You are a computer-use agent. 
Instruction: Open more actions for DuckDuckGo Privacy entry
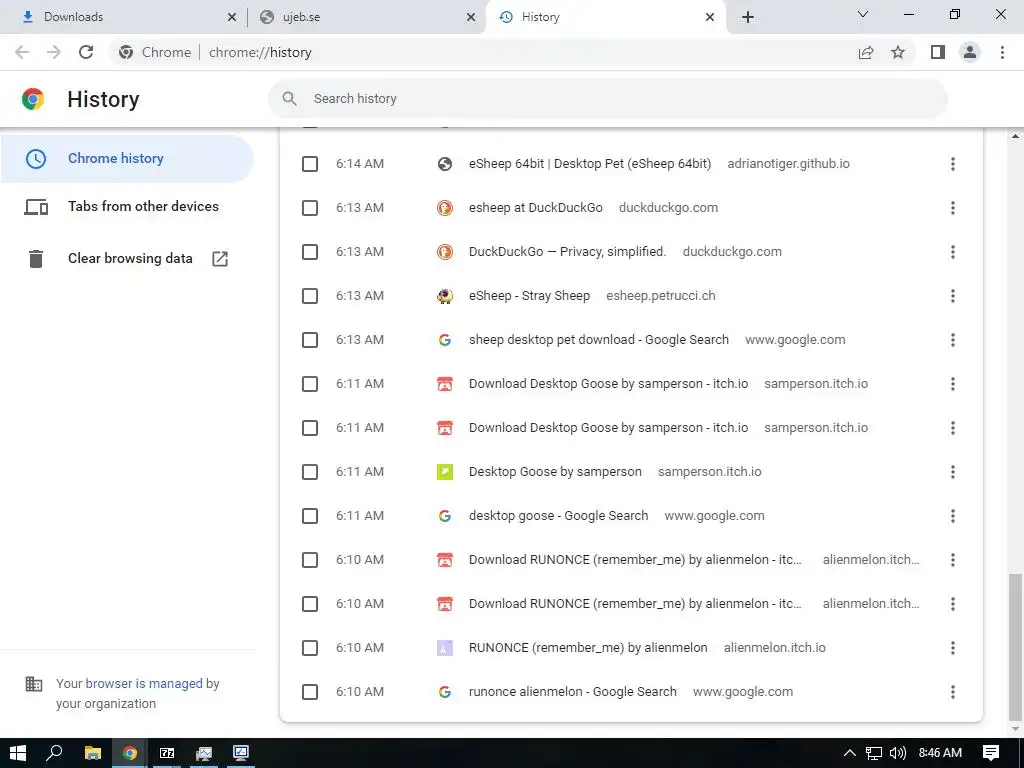pyautogui.click(x=953, y=252)
